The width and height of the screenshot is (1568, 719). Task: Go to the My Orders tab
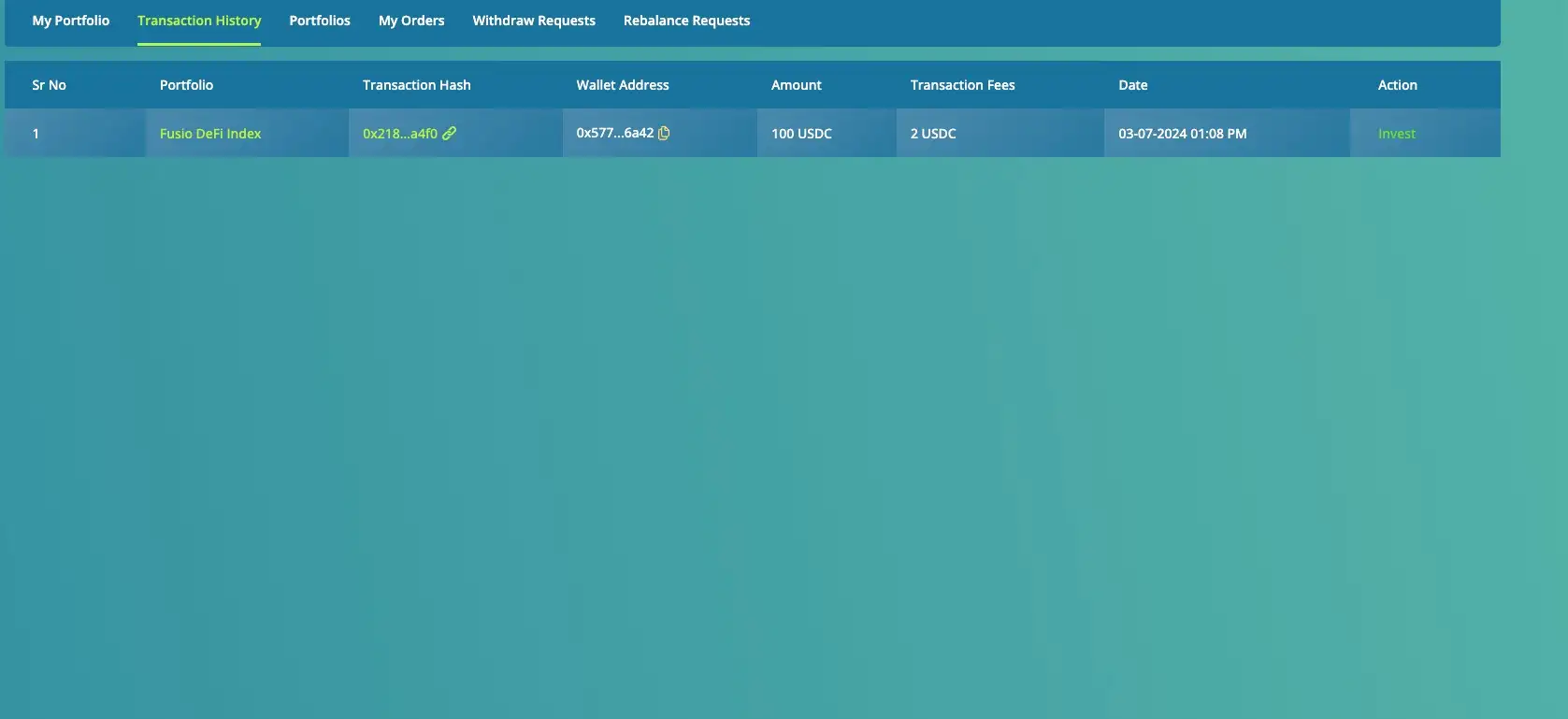(411, 21)
